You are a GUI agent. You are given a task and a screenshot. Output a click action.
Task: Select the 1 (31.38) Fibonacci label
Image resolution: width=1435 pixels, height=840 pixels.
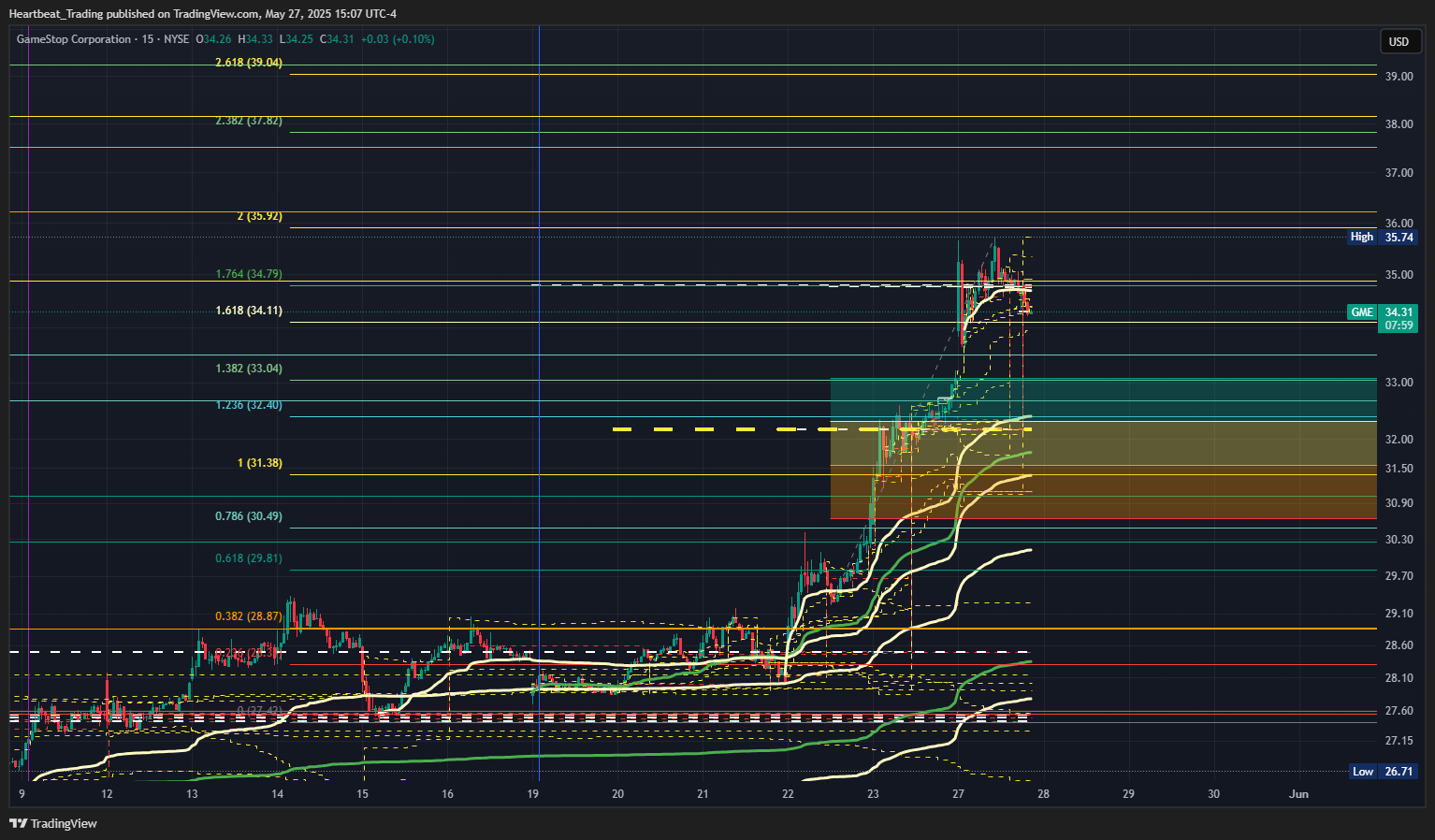[260, 463]
